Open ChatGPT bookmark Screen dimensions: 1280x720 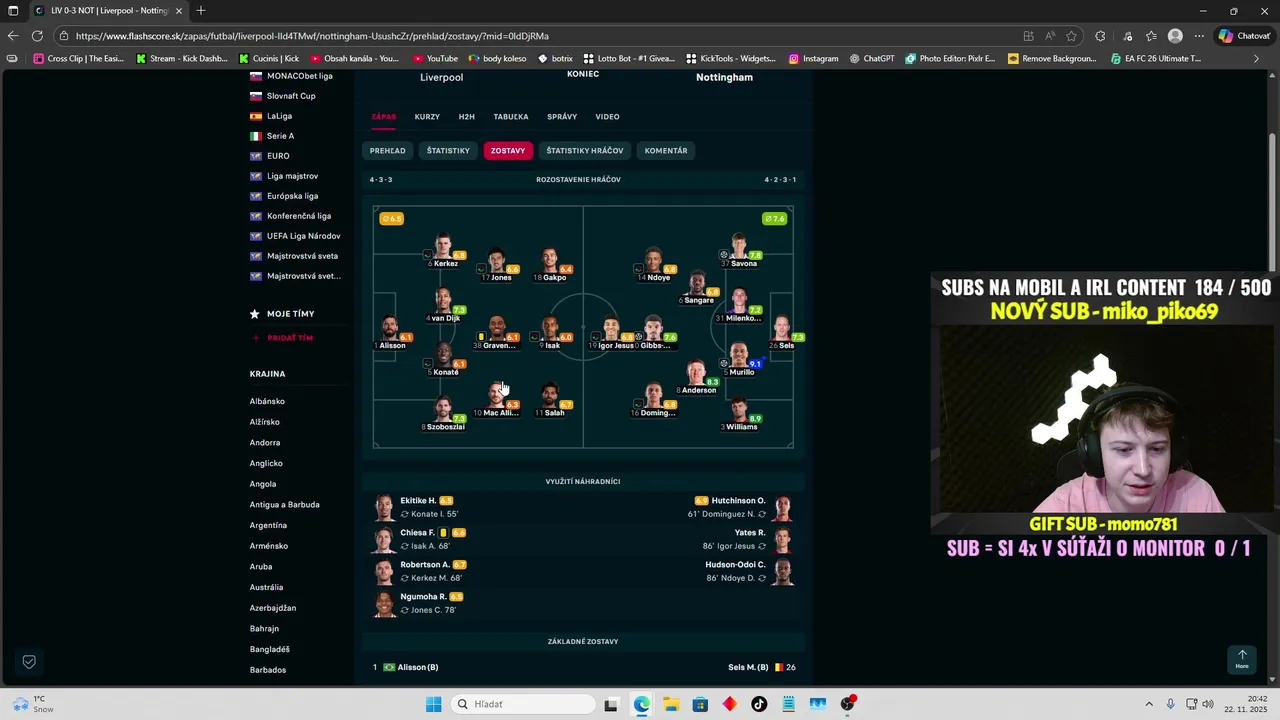coord(872,59)
